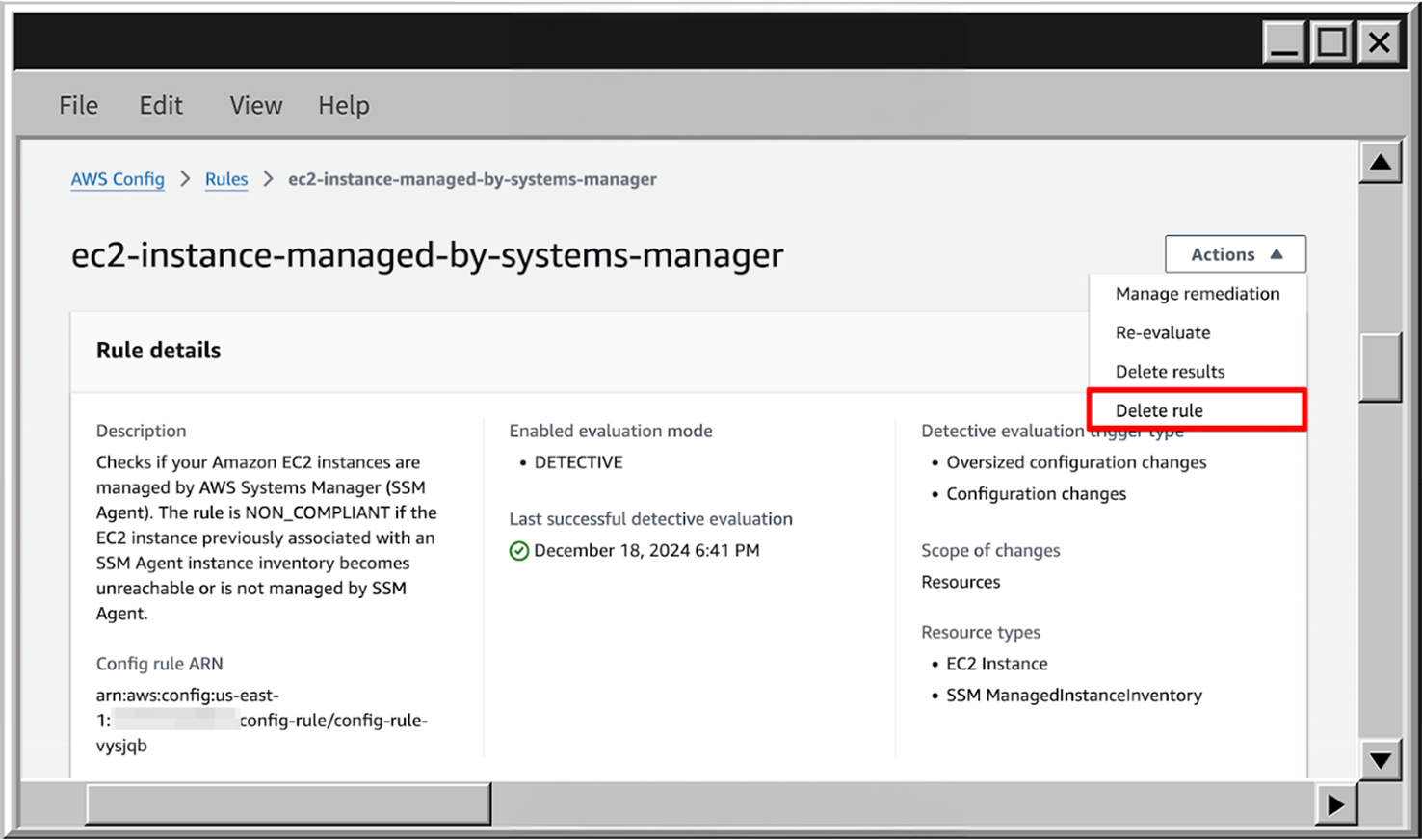Click the current rule name in breadcrumb
The image size is (1422, 840).
[472, 179]
